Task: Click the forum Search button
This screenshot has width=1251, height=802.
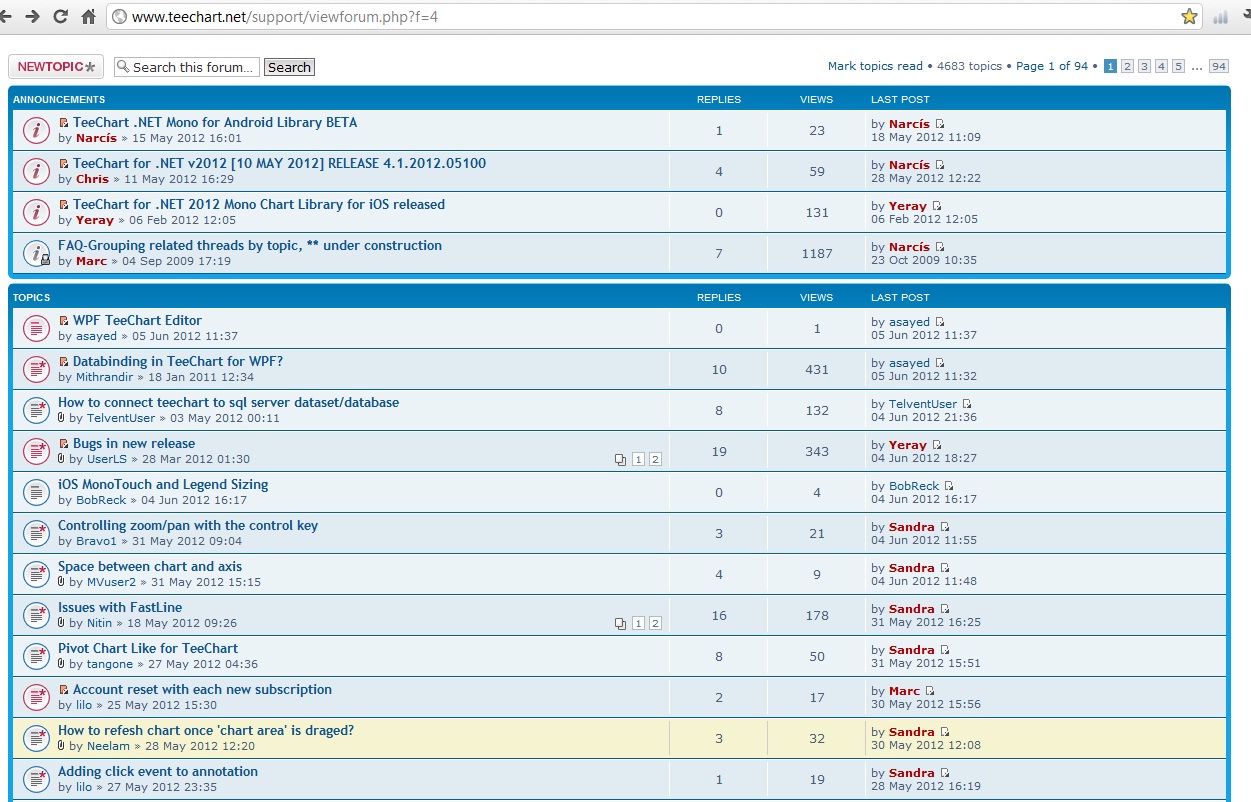Action: 289,67
